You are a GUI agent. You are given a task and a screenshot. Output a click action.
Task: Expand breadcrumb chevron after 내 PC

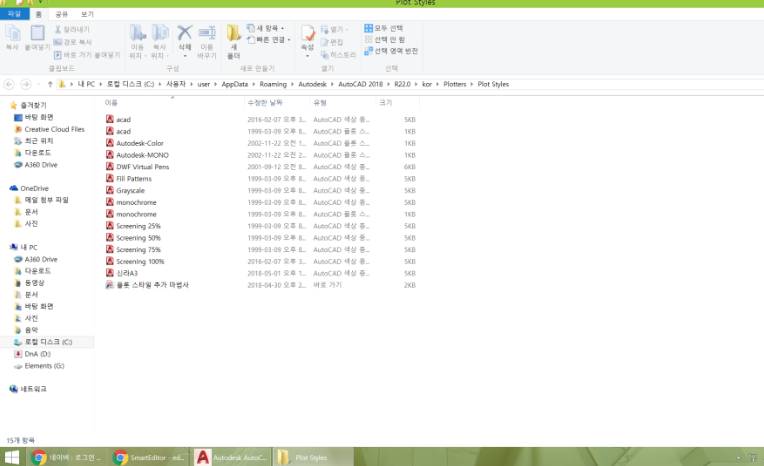tap(101, 84)
